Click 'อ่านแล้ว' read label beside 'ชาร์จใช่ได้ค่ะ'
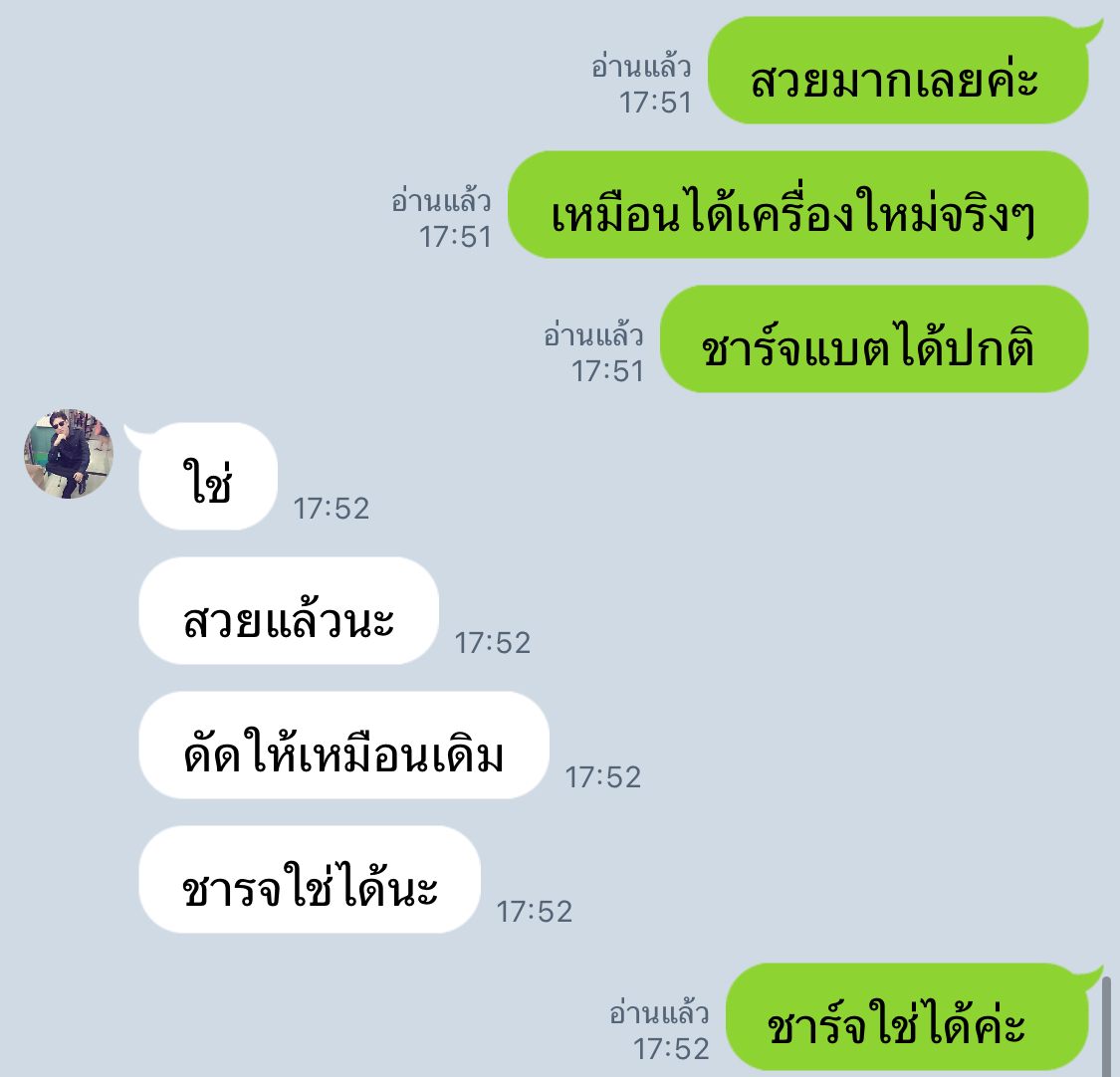Screen dimensions: 1120x1077 tap(659, 1014)
